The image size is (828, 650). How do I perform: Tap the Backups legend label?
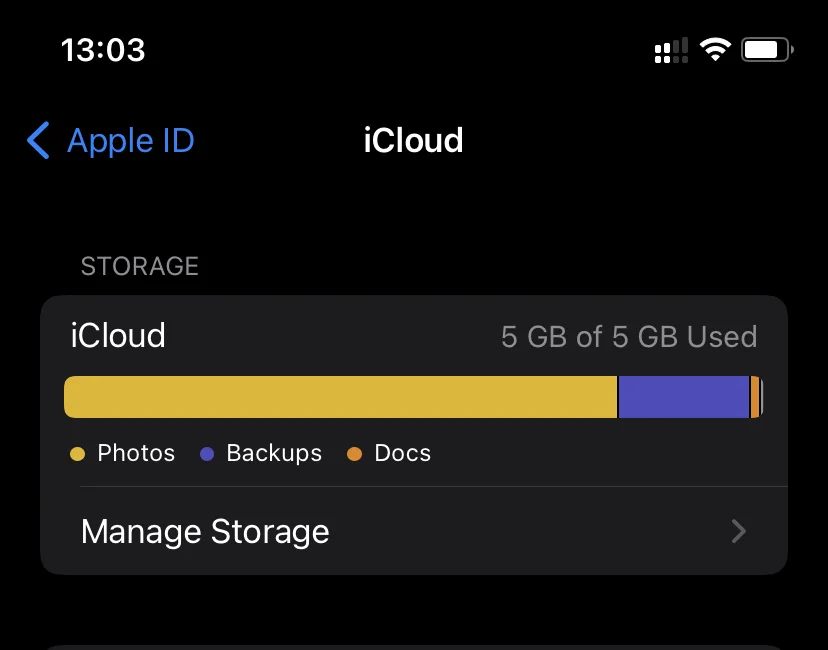tap(274, 454)
